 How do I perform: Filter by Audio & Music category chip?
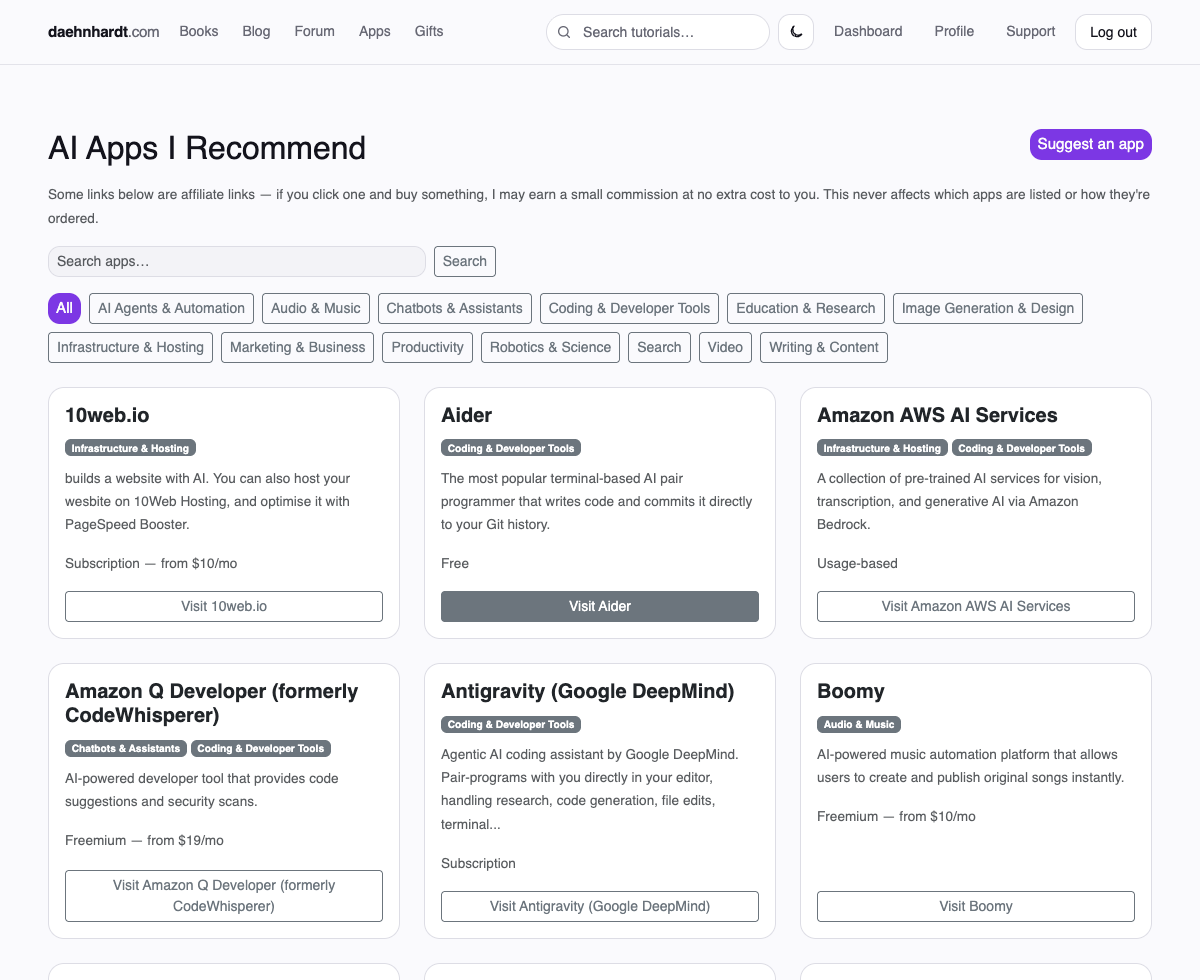click(316, 308)
